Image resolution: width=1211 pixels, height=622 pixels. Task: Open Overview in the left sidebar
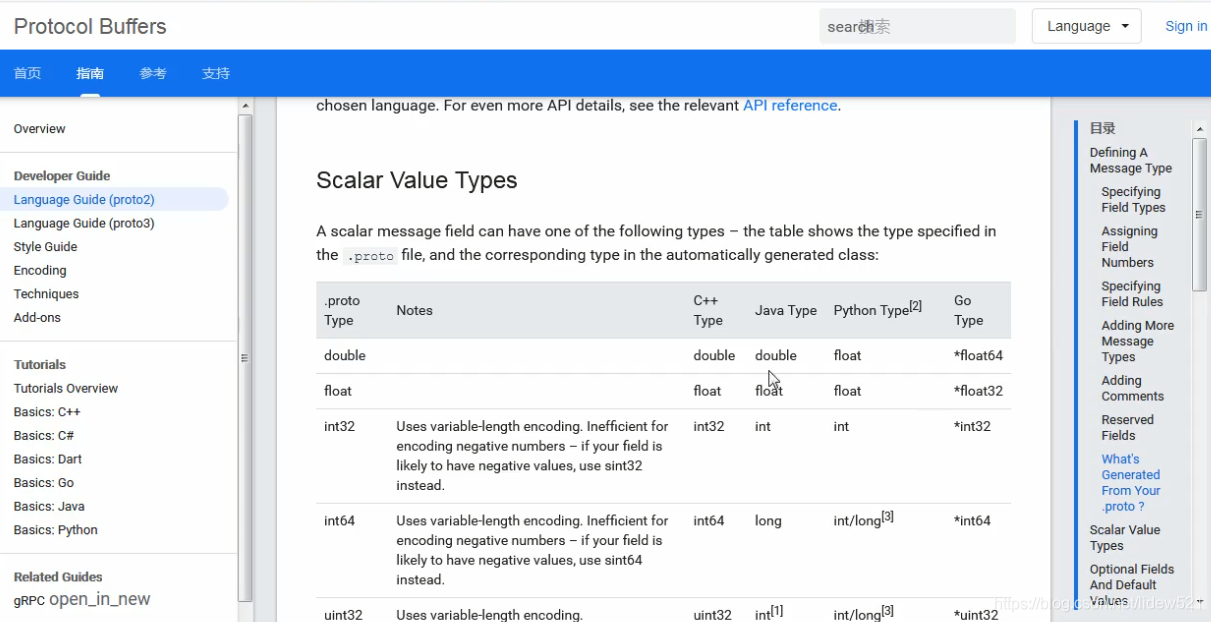coord(39,129)
